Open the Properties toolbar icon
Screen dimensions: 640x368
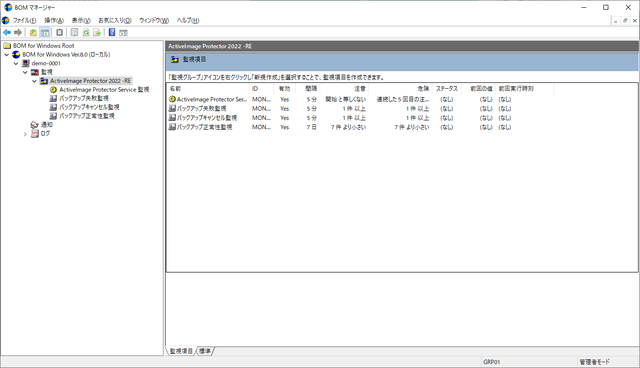click(74, 32)
